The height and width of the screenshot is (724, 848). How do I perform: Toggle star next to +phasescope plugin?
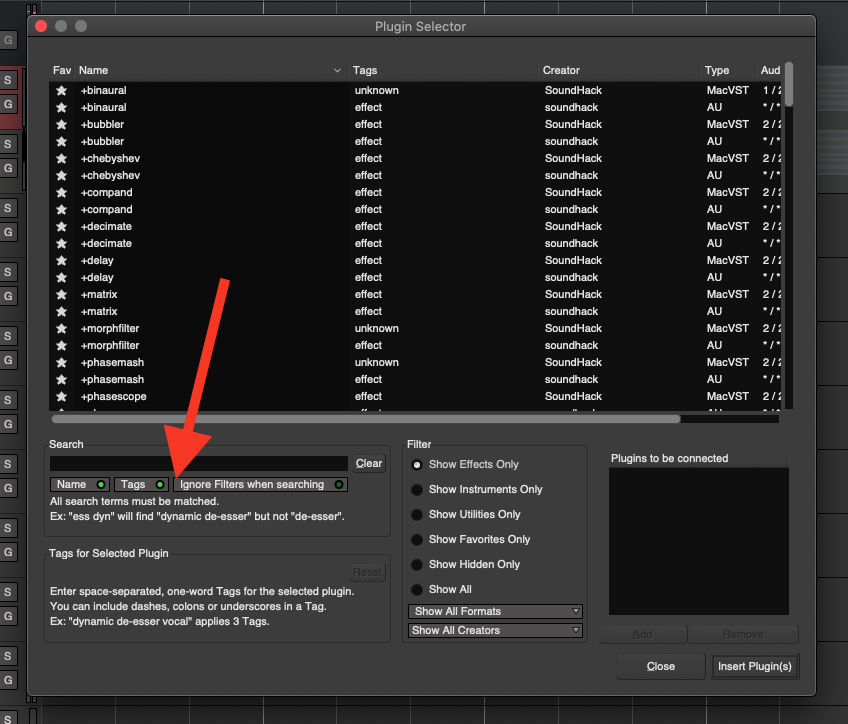tap(61, 396)
